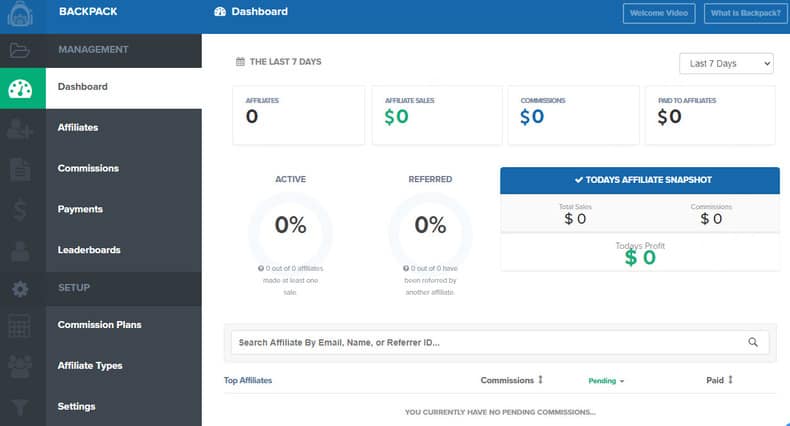Viewport: 790px width, 426px height.
Task: Click the Management folder icon
Action: click(20, 50)
